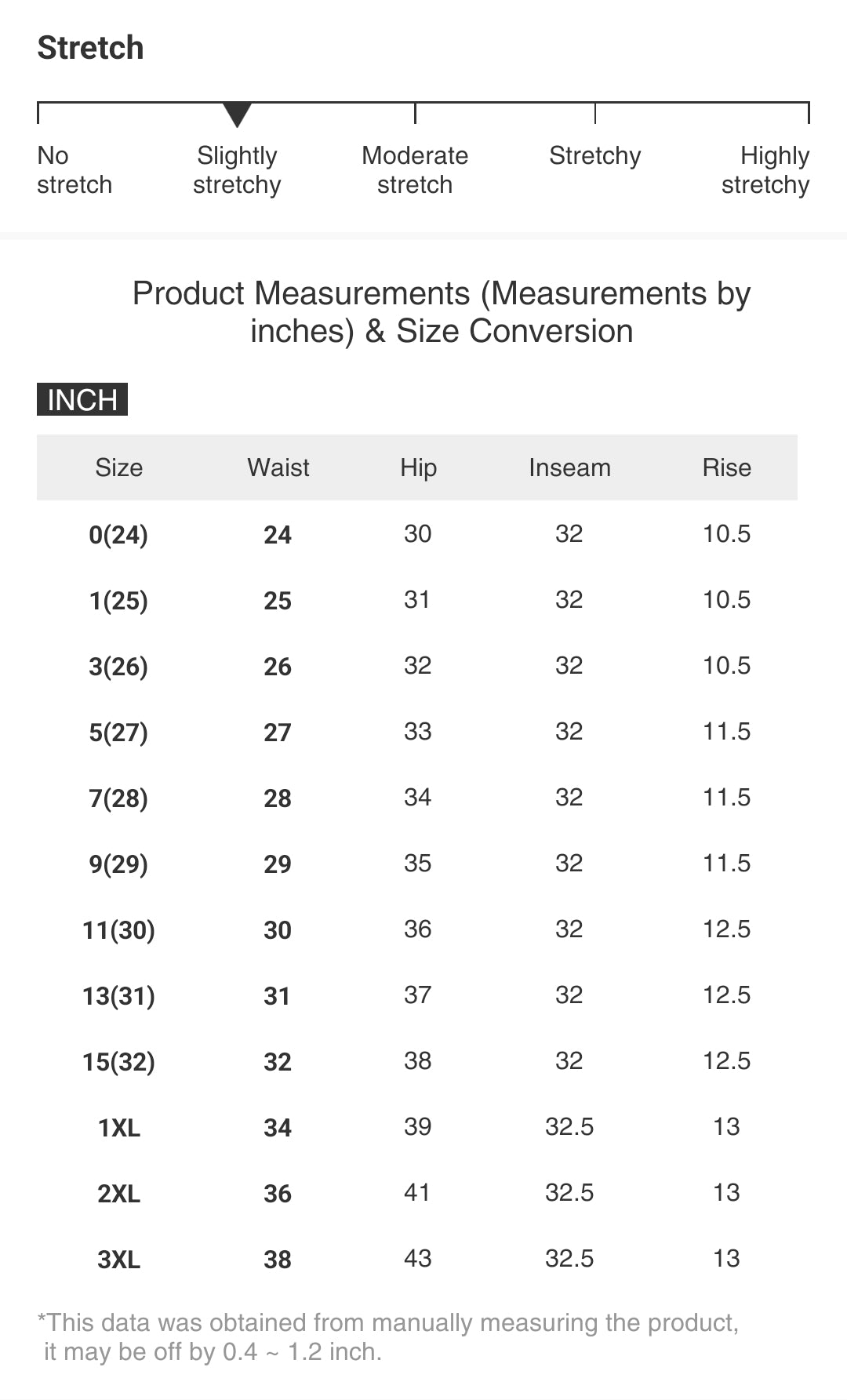This screenshot has width=847, height=1400.
Task: Click the Inseam column header
Action: 569,467
